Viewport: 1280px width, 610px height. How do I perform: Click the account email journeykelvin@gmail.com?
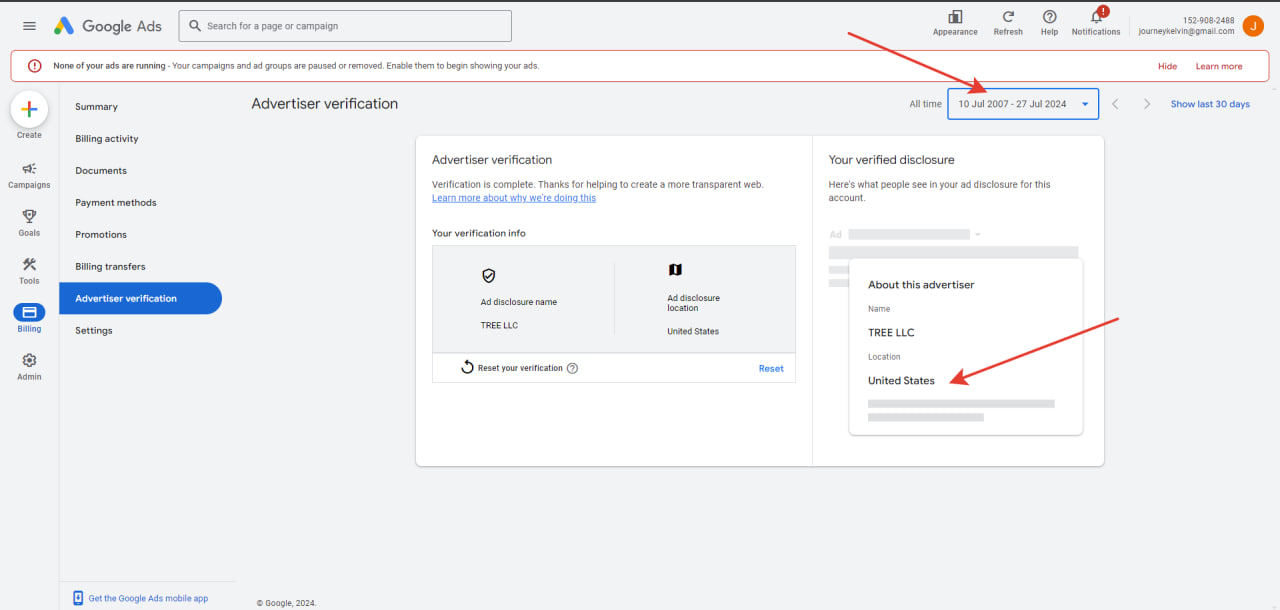point(1186,31)
